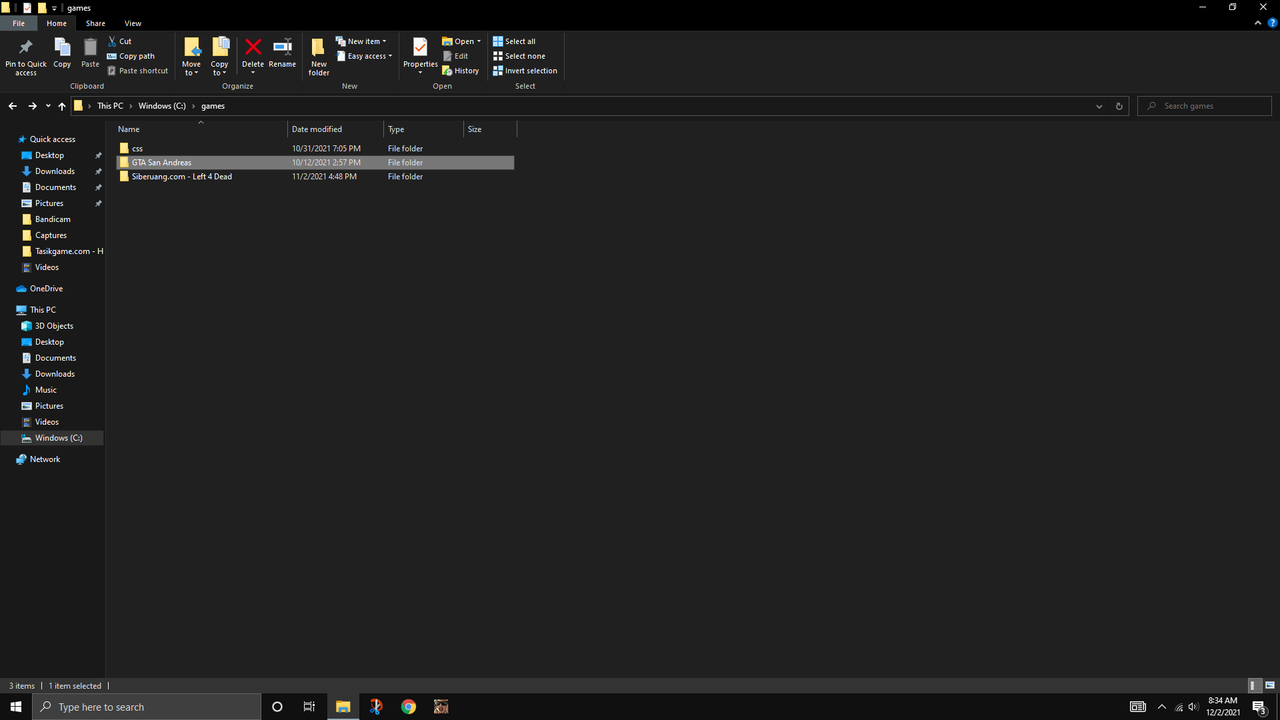Click the red Delete icon
Viewport: 1280px width, 720px height.
253,47
